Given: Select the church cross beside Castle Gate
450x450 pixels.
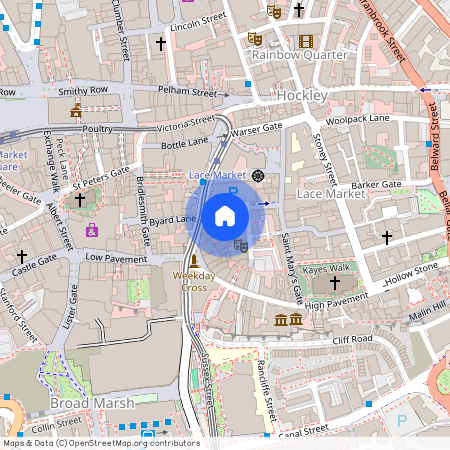Looking at the screenshot, I should 22,257.
